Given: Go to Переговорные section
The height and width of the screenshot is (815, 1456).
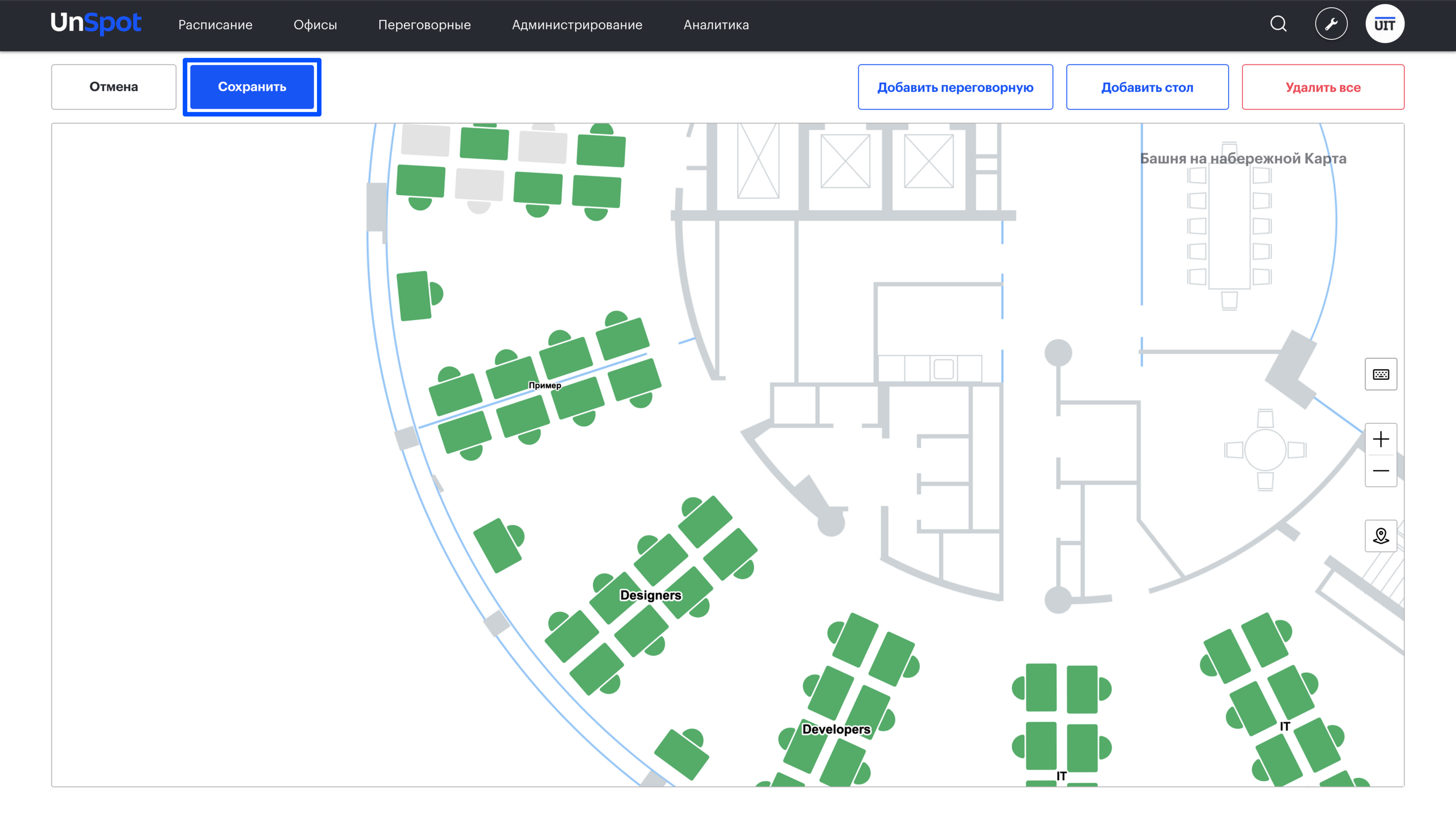Looking at the screenshot, I should click(424, 25).
